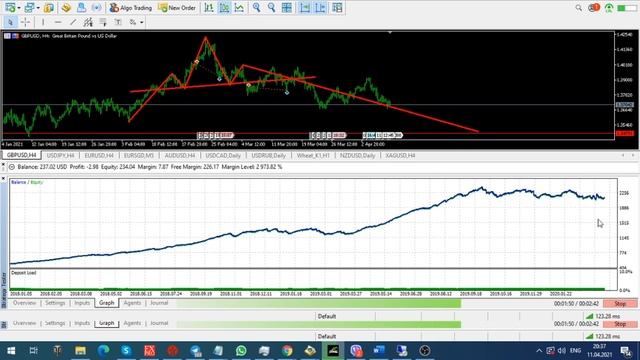Switch chart to bar chart mode
The height and width of the screenshot is (360, 640).
209,7
